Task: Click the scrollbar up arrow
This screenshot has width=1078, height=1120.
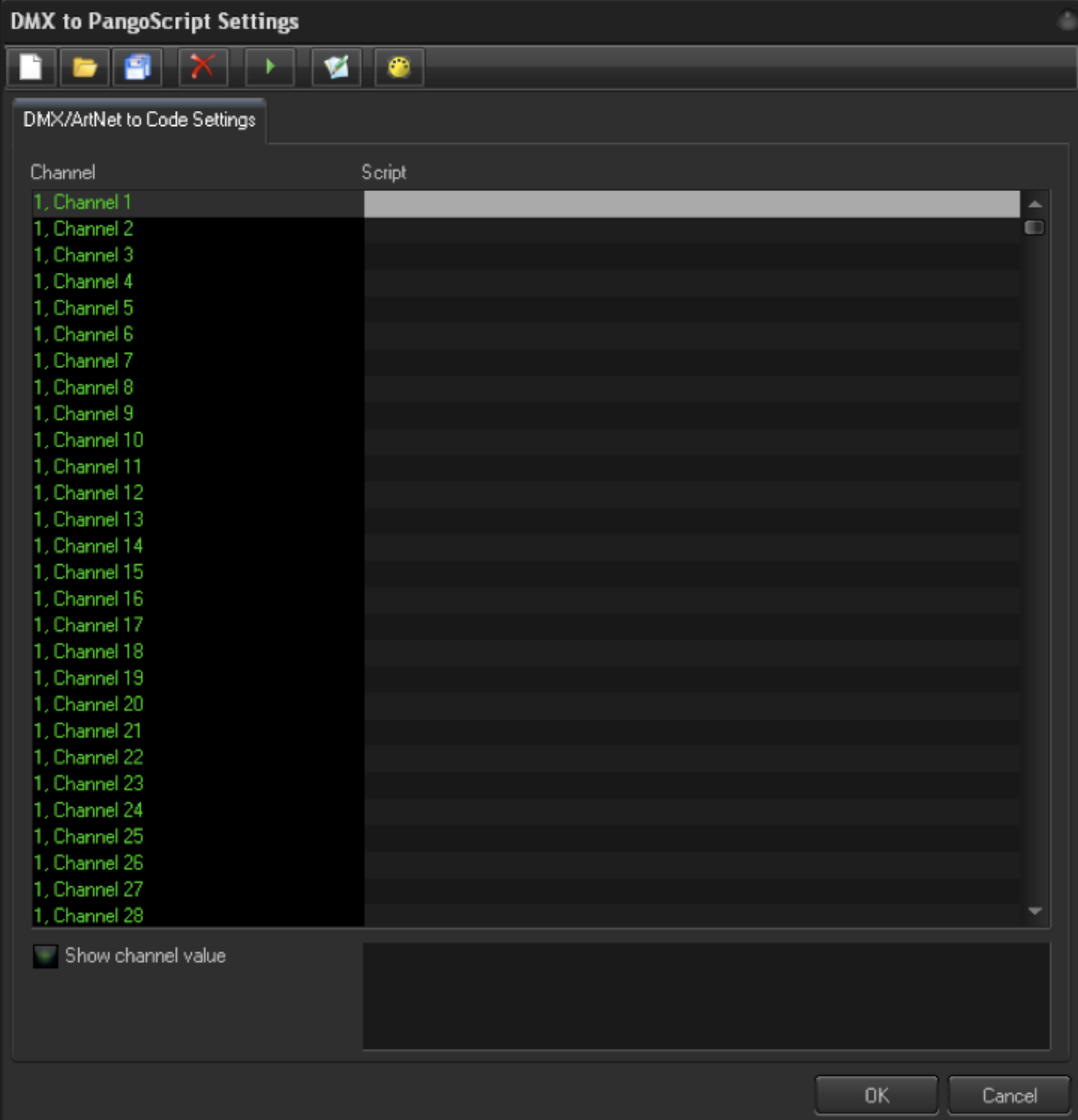Action: pyautogui.click(x=1035, y=204)
